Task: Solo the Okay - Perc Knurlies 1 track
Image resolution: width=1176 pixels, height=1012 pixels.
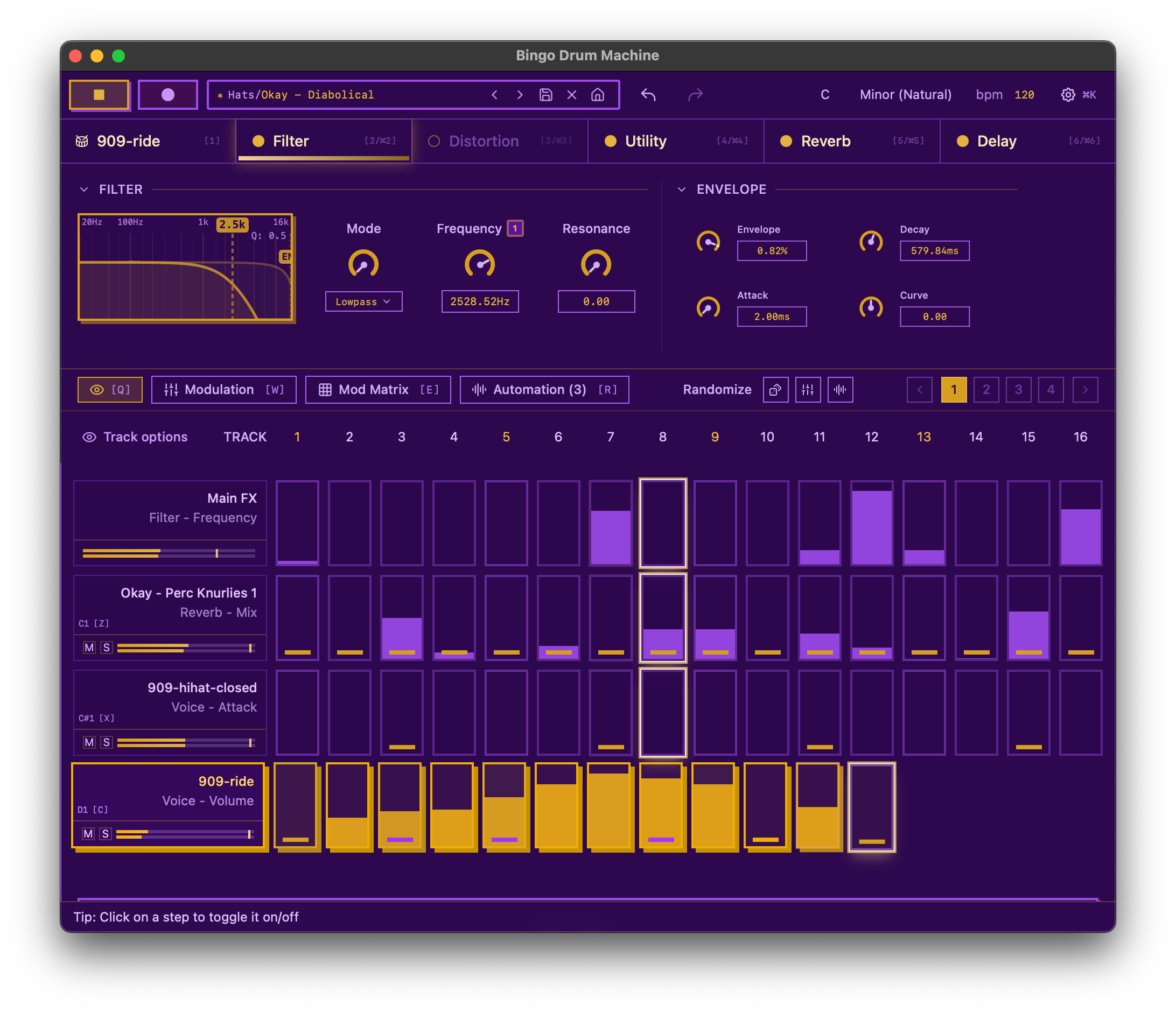Action: [106, 647]
